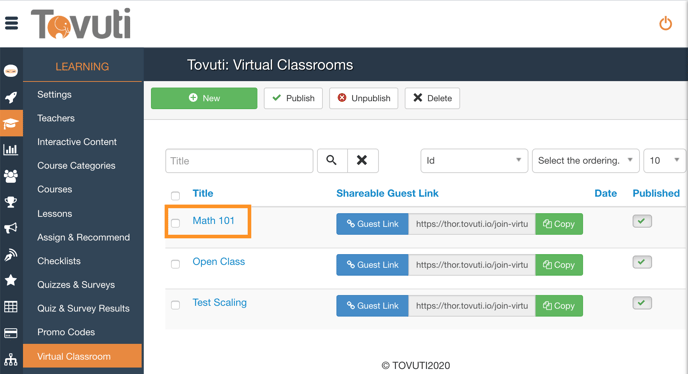The width and height of the screenshot is (688, 374).
Task: Check the Math 101 row checkbox
Action: [x=176, y=223]
